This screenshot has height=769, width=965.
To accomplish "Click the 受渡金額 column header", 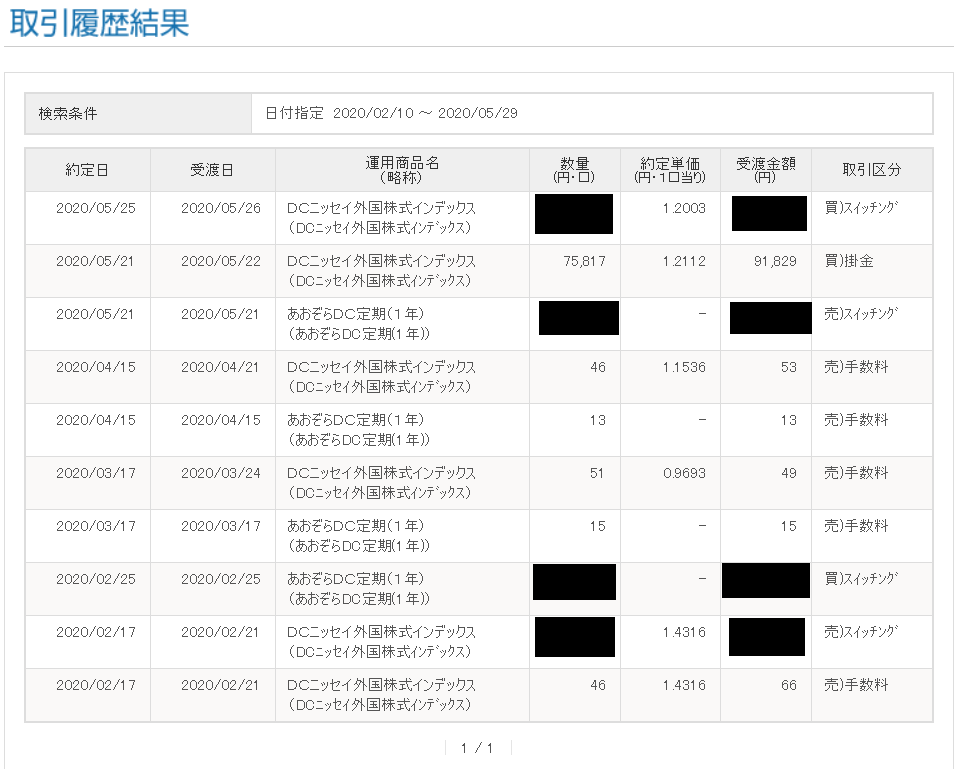I will (x=765, y=170).
